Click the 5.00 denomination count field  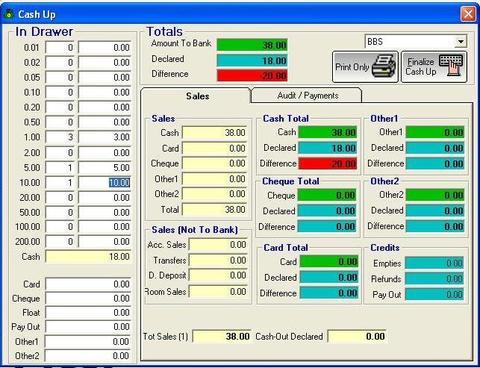60,167
